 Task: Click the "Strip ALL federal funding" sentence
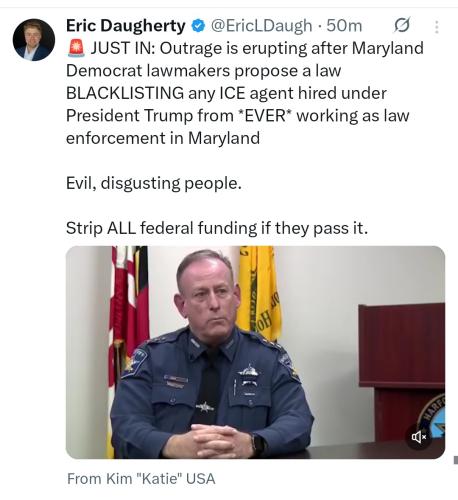[217, 228]
